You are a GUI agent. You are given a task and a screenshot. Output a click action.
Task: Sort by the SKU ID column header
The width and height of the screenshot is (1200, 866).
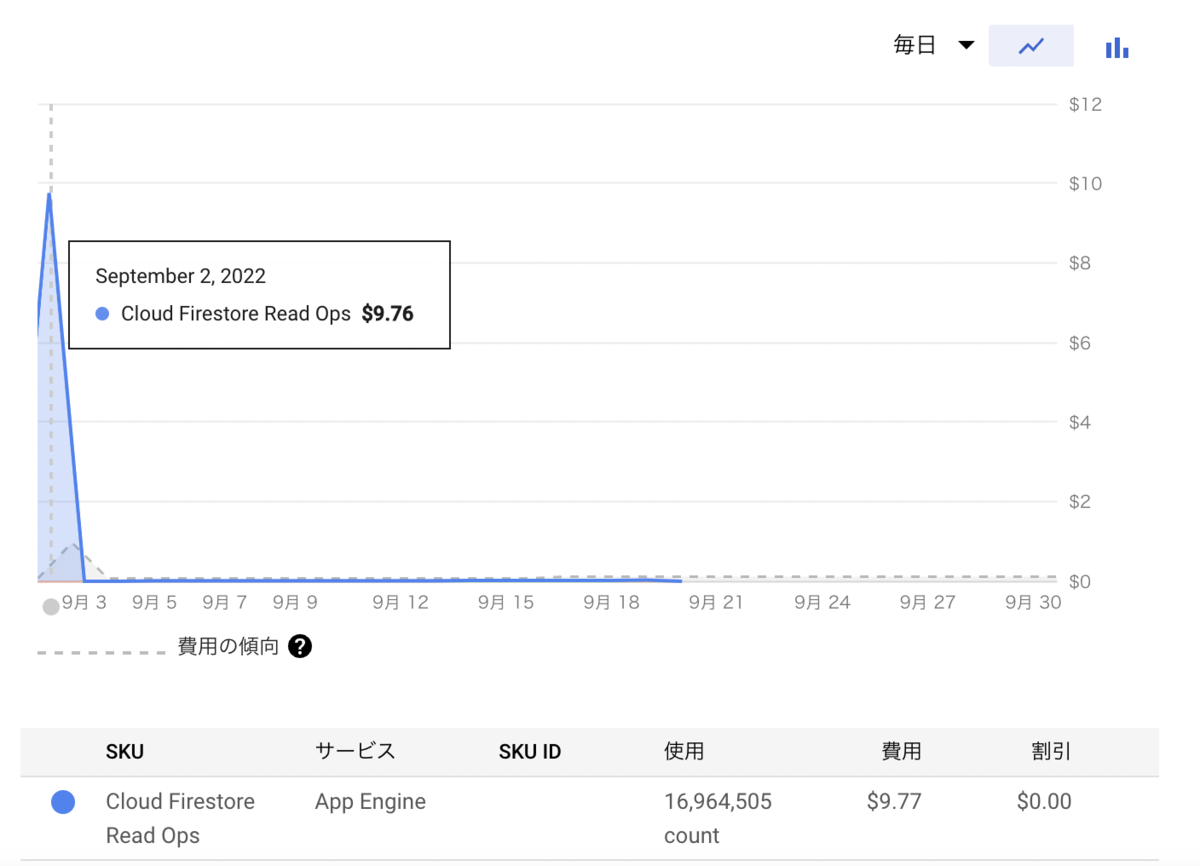(530, 751)
